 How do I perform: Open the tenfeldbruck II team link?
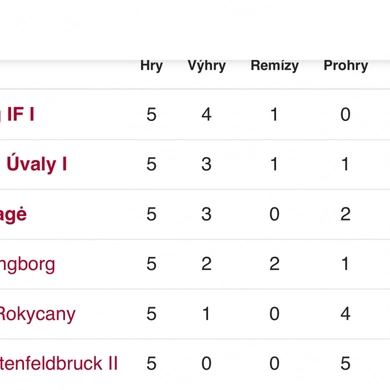point(59,363)
